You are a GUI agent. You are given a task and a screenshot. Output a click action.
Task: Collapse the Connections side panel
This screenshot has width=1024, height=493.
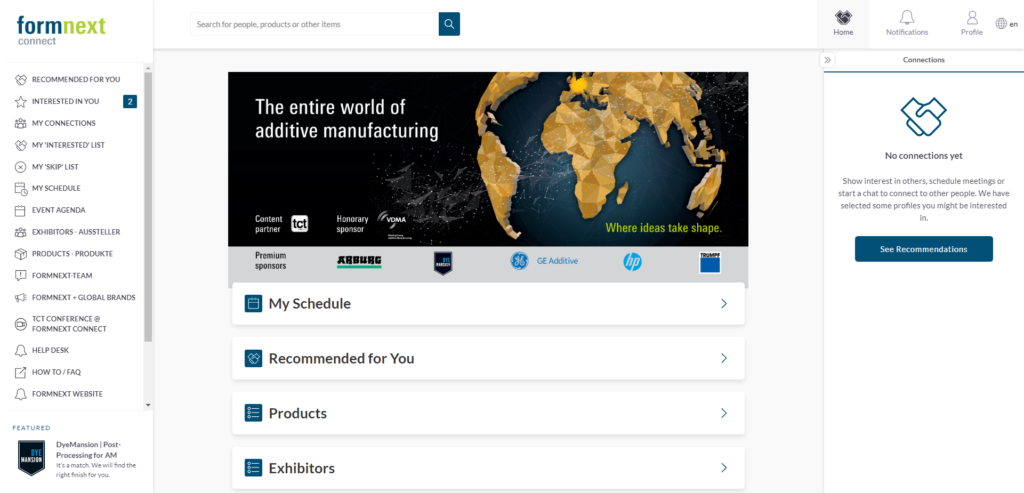click(828, 60)
